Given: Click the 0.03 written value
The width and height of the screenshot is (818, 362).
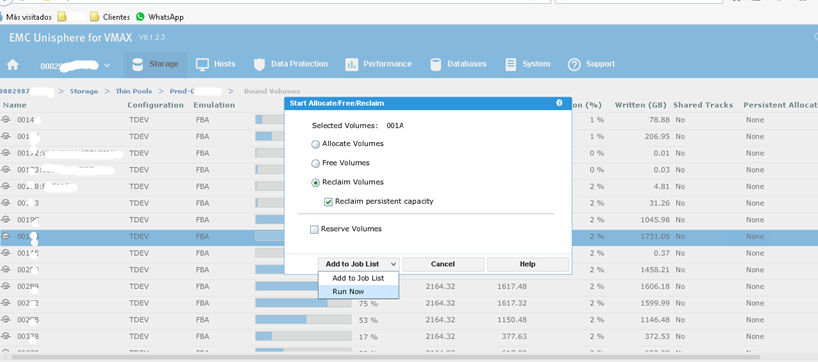Looking at the screenshot, I should 662,170.
